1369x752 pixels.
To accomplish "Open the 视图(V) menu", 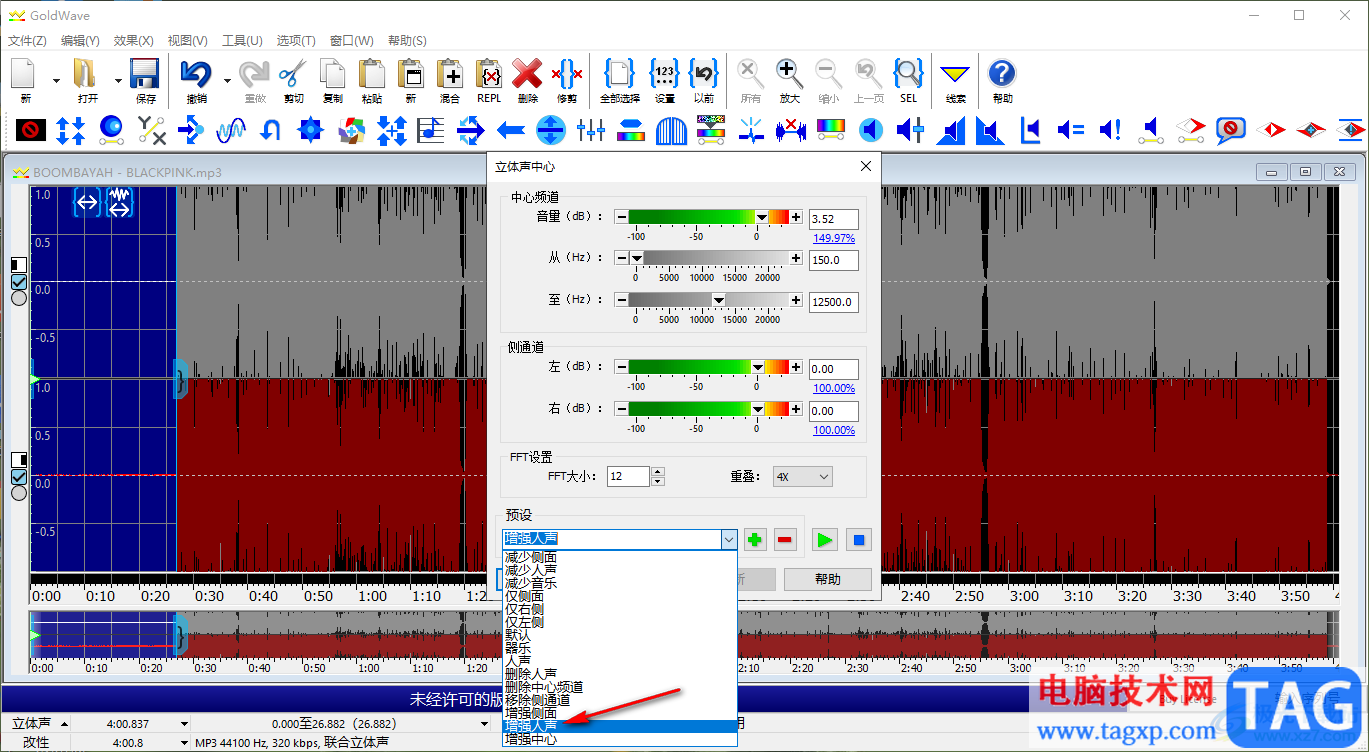I will tap(187, 41).
